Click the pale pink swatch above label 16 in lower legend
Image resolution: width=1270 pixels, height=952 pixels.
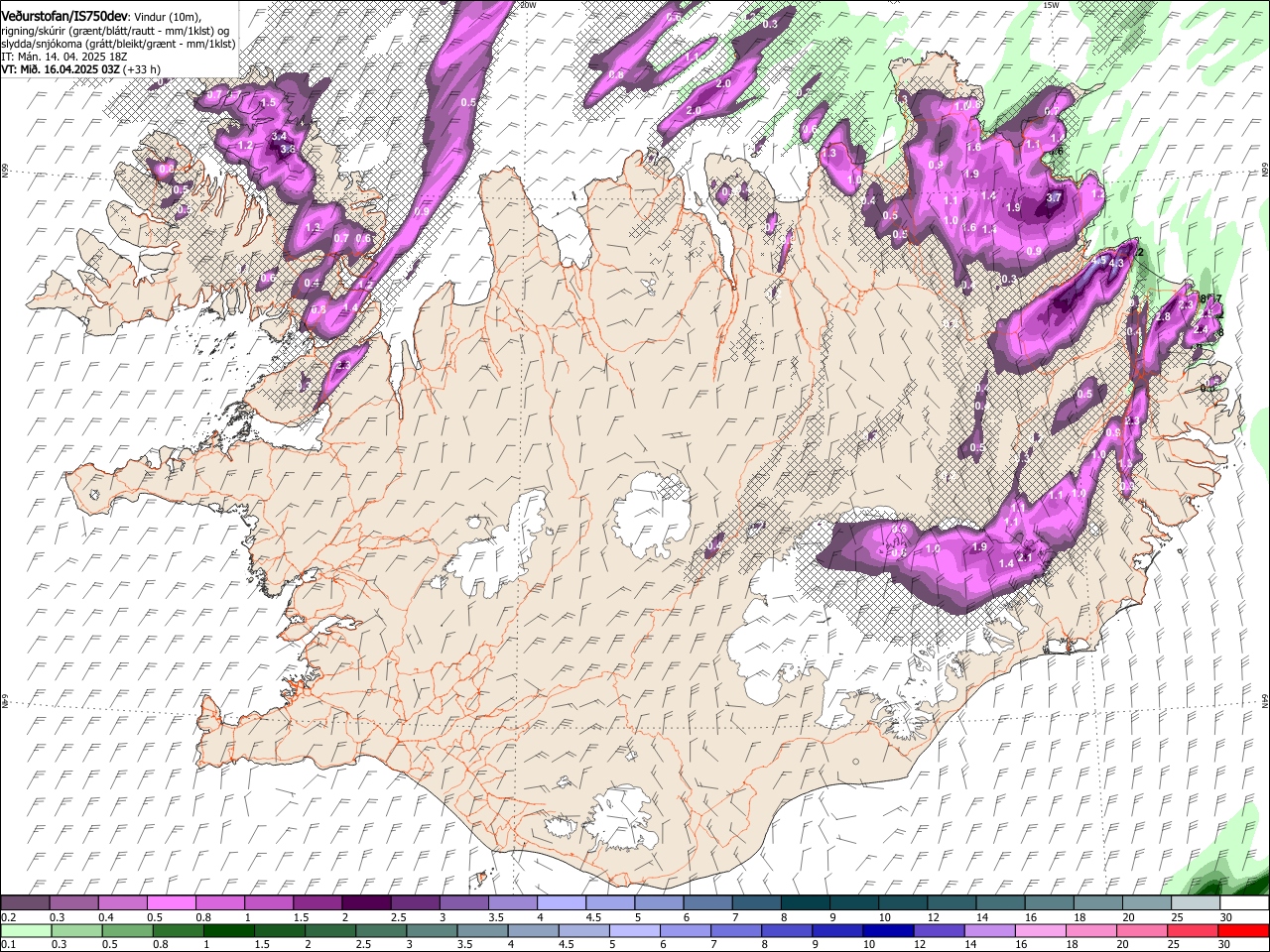1040,930
